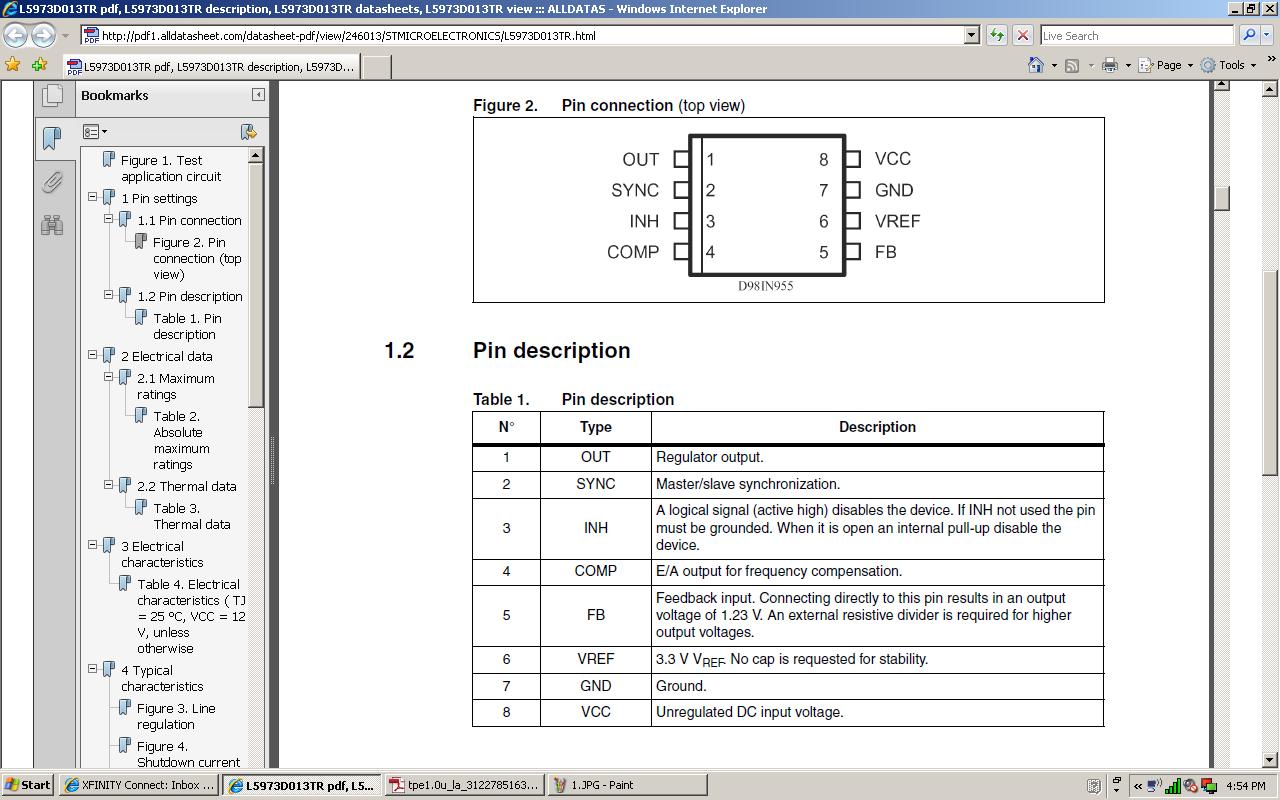Open the Windows Start menu
This screenshot has width=1280, height=800.
[28, 785]
